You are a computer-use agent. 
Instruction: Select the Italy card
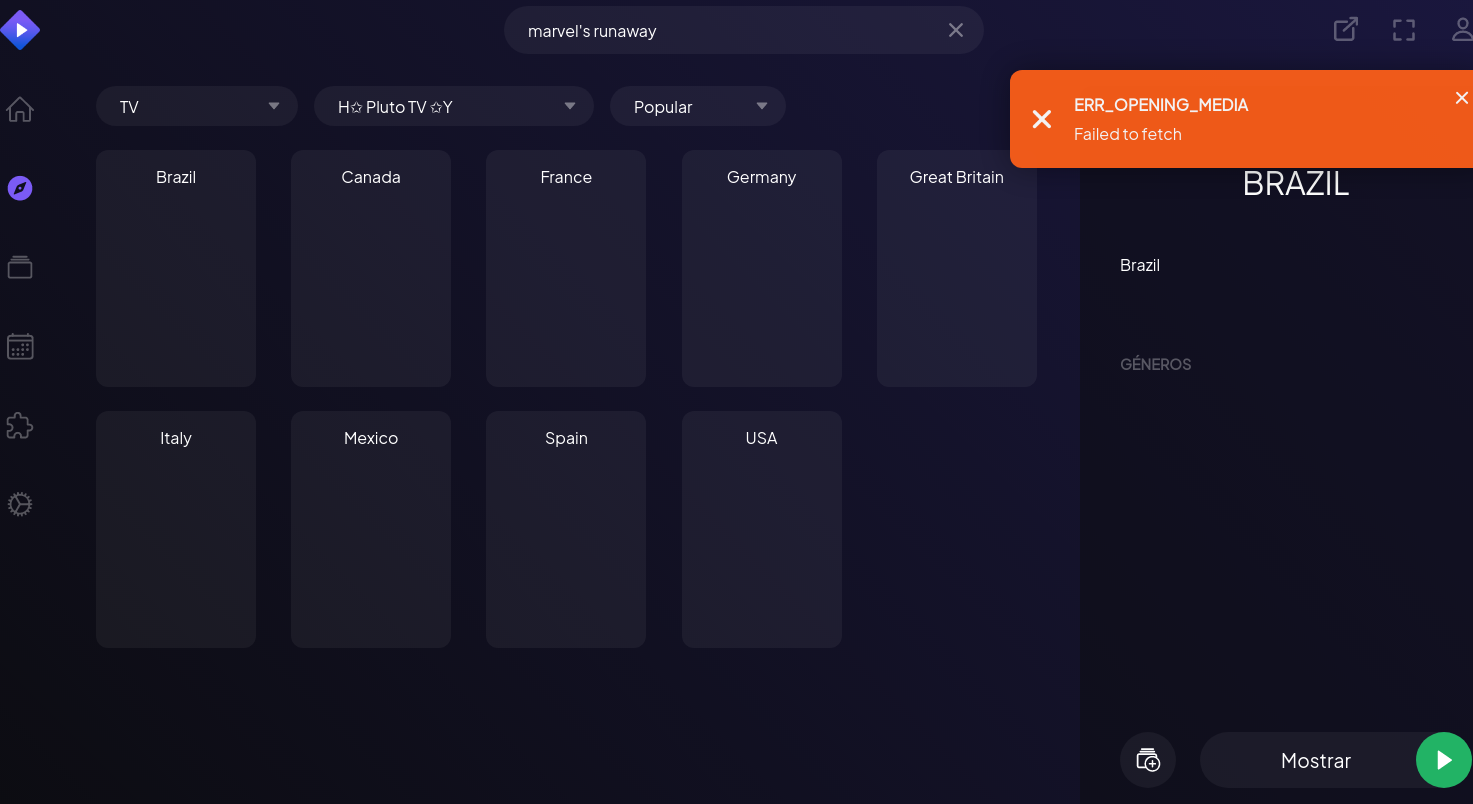[176, 529]
